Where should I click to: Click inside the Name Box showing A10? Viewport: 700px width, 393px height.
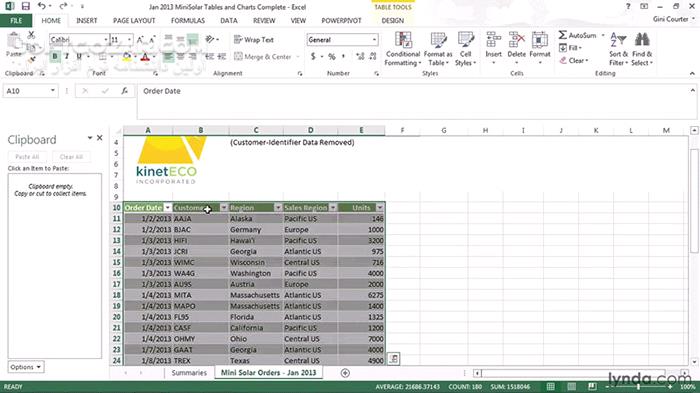point(26,91)
